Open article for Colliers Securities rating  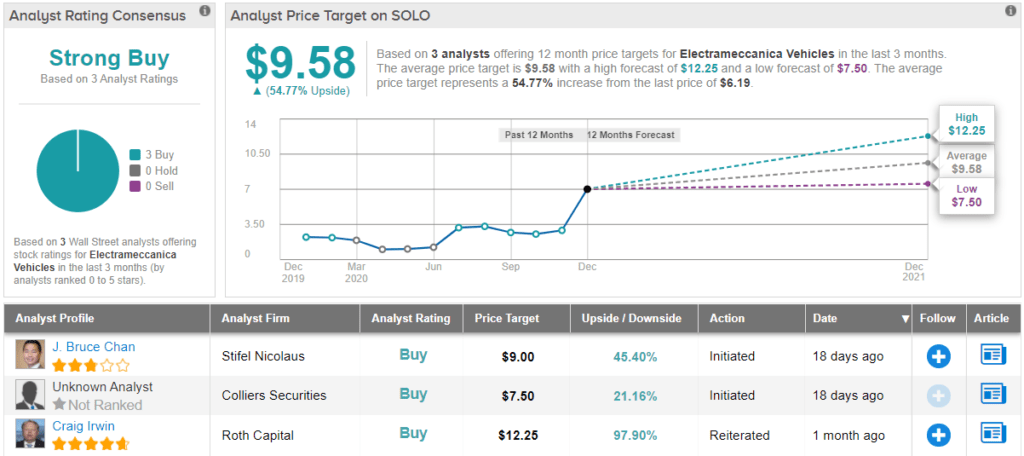pyautogui.click(x=991, y=395)
